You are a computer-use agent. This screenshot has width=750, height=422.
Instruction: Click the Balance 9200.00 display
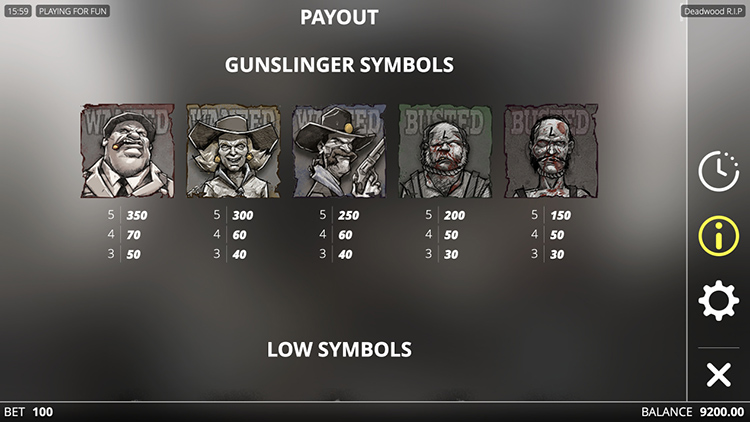point(693,412)
